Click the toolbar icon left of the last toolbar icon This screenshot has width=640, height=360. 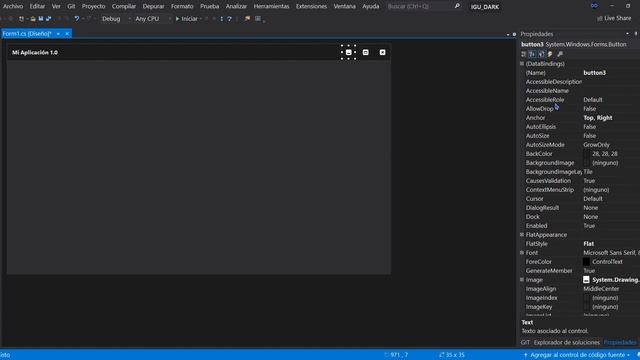(247, 19)
